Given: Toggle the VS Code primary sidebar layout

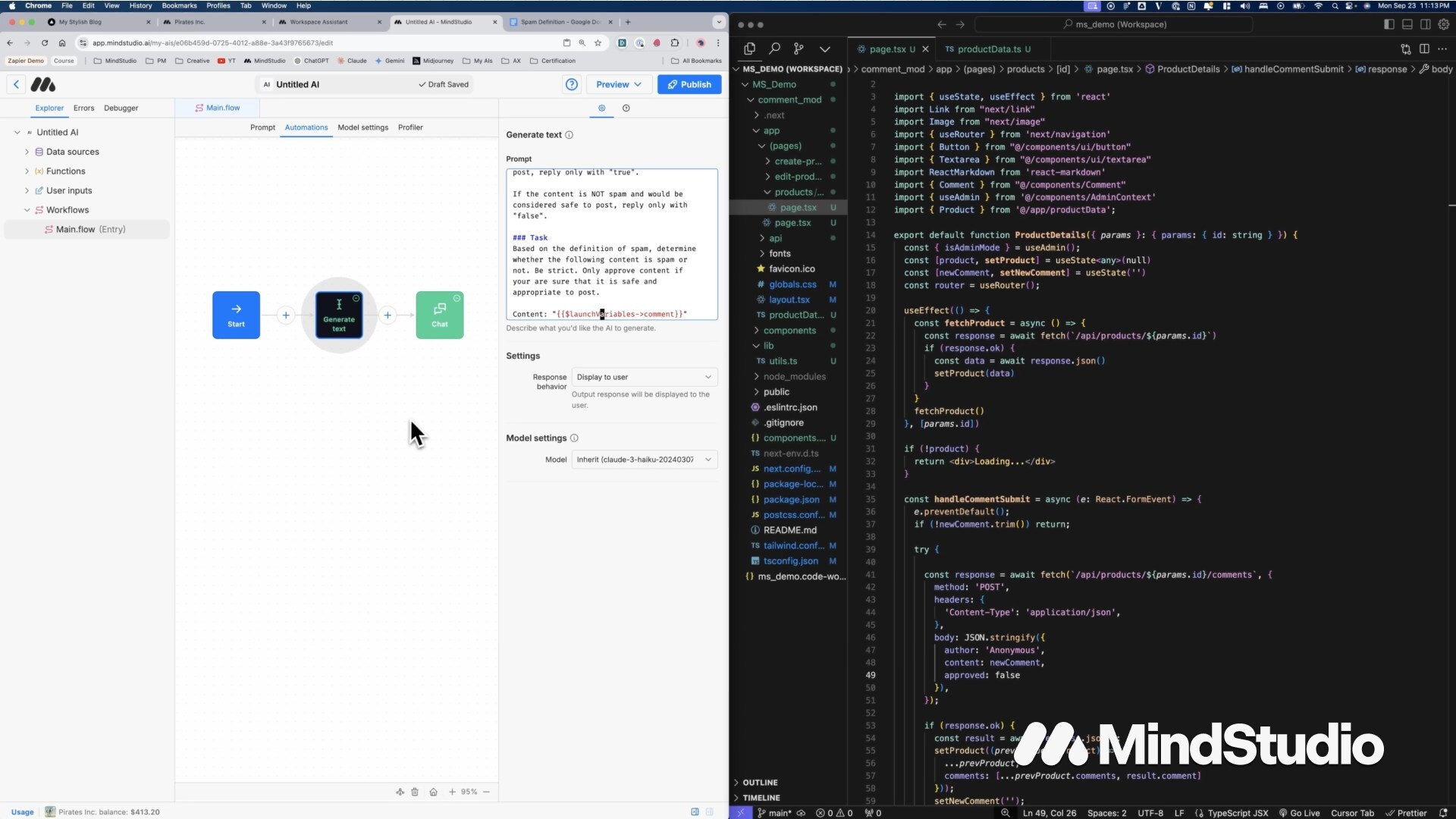Looking at the screenshot, I should 1389,24.
